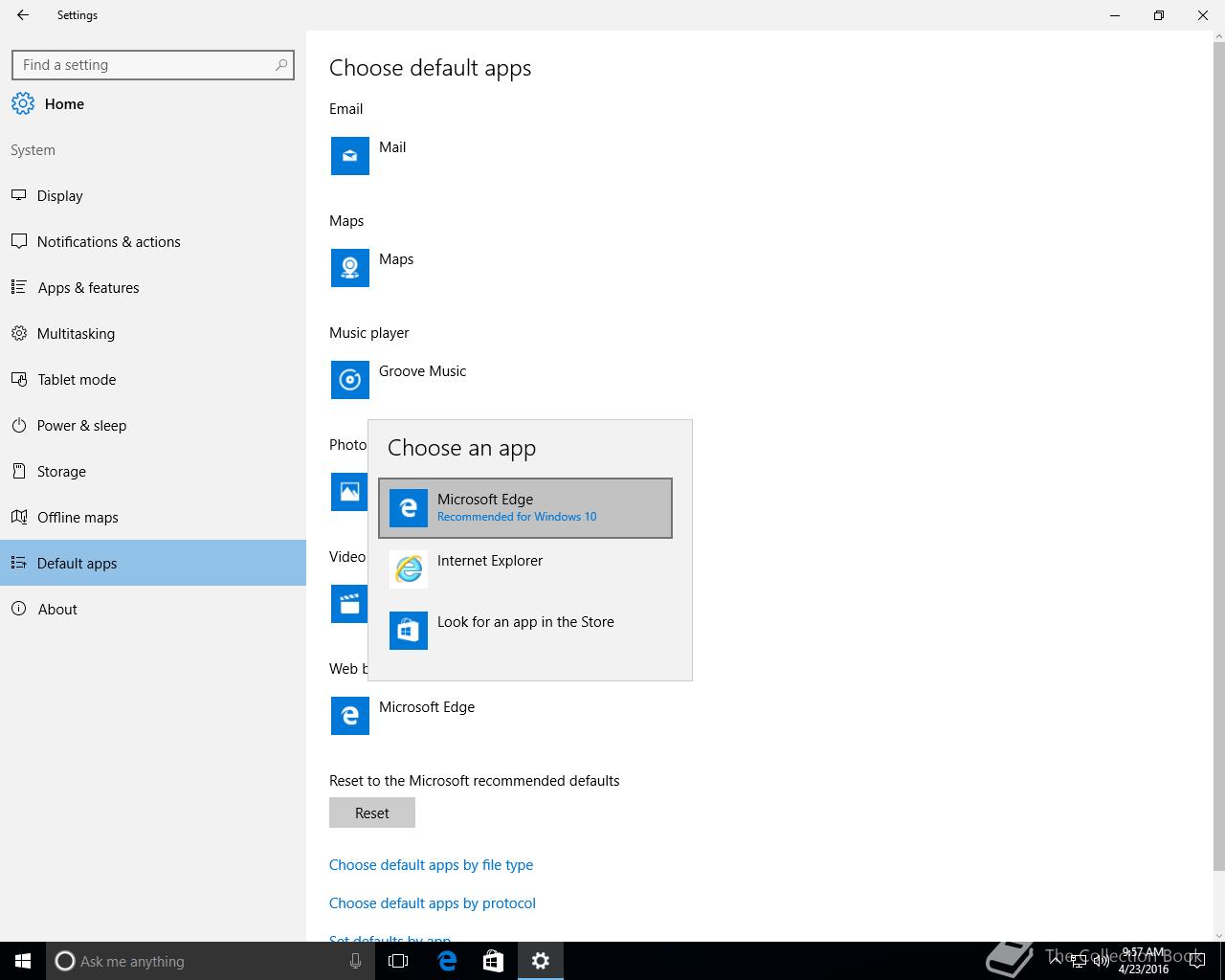Screen dimensions: 1225x980
Task: Select Default apps in sidebar
Action: [x=153, y=564]
